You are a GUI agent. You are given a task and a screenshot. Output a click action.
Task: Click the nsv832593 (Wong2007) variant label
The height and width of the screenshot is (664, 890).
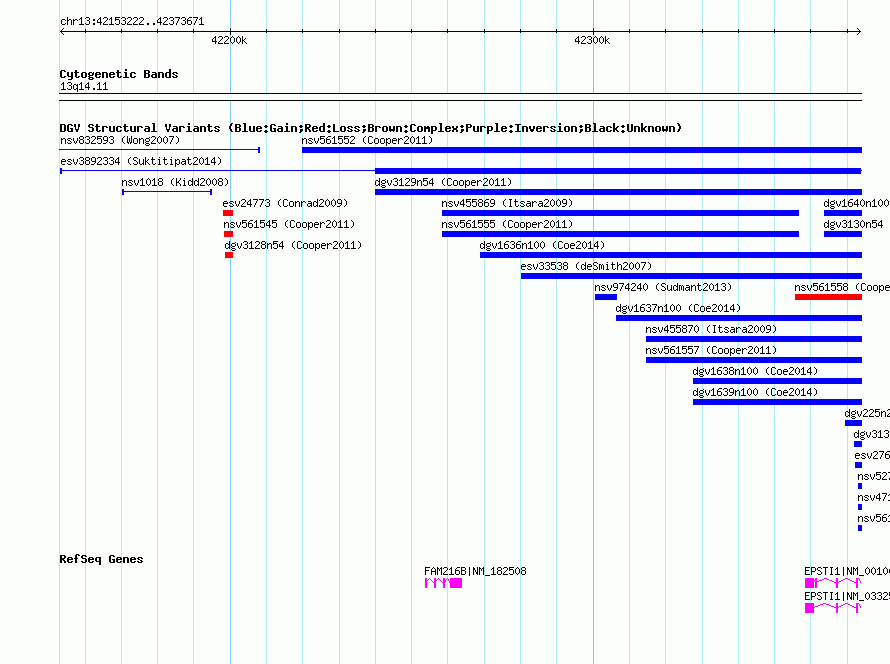(120, 140)
